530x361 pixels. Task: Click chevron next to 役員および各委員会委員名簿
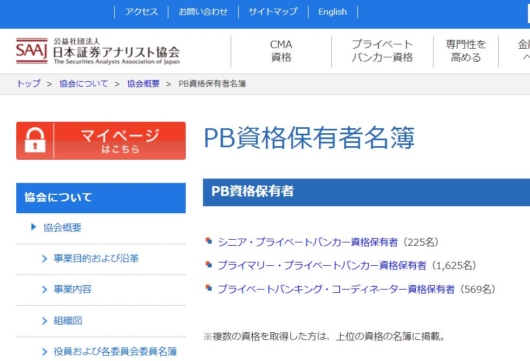44,352
